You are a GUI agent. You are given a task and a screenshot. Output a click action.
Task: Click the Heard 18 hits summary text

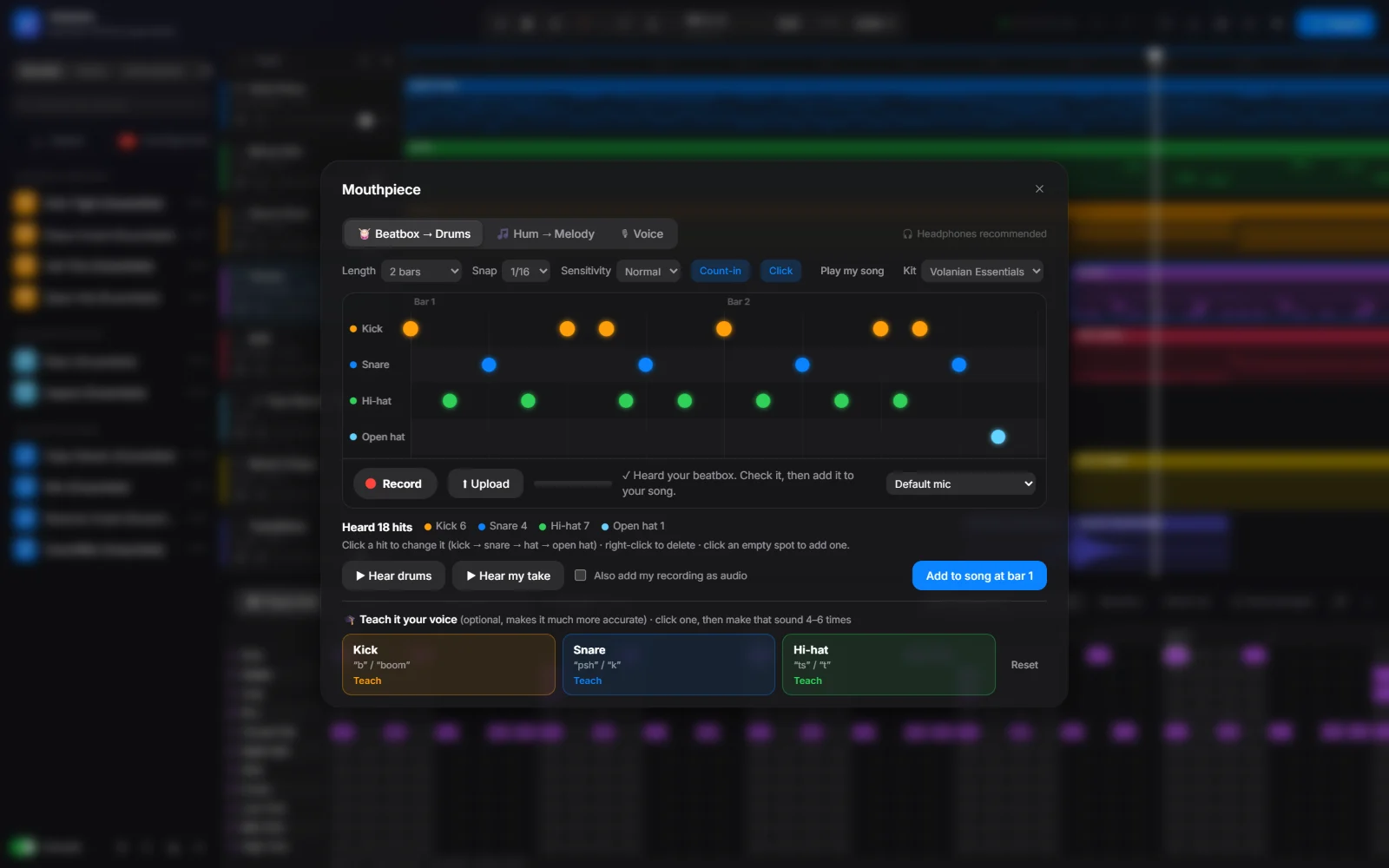click(x=377, y=527)
